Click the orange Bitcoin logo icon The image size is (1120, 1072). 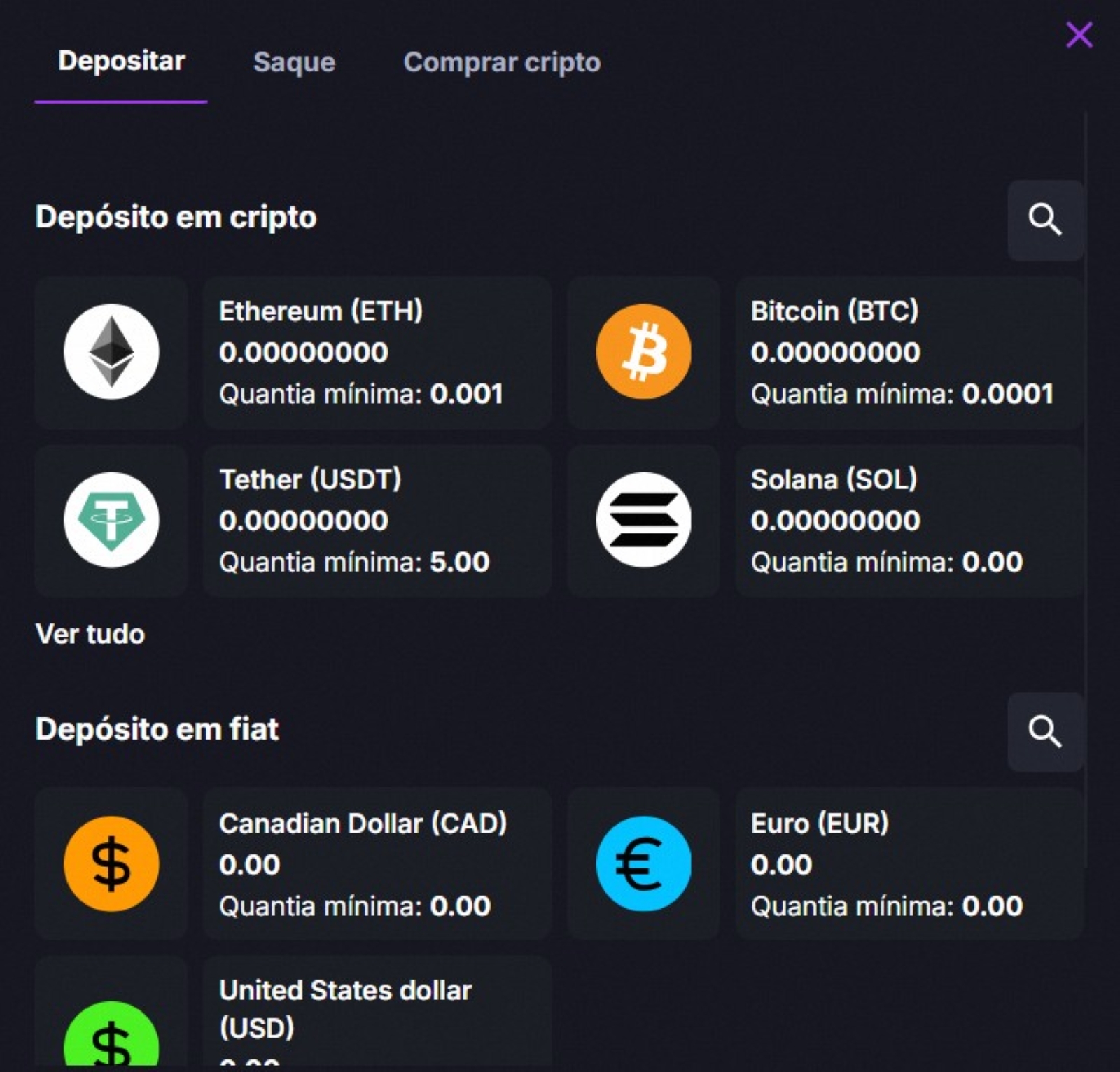[x=643, y=352]
